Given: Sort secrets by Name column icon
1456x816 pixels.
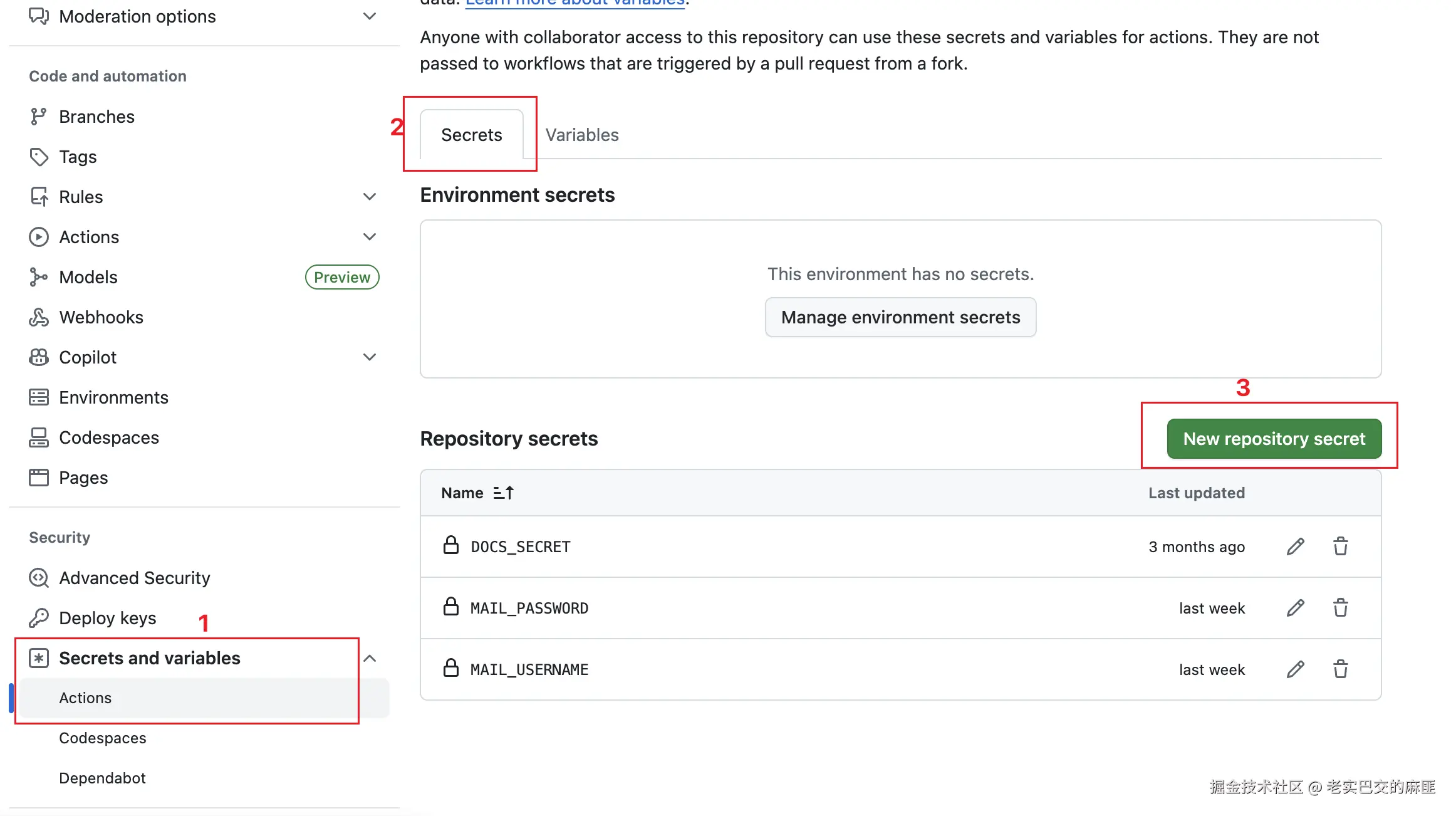Looking at the screenshot, I should point(503,493).
